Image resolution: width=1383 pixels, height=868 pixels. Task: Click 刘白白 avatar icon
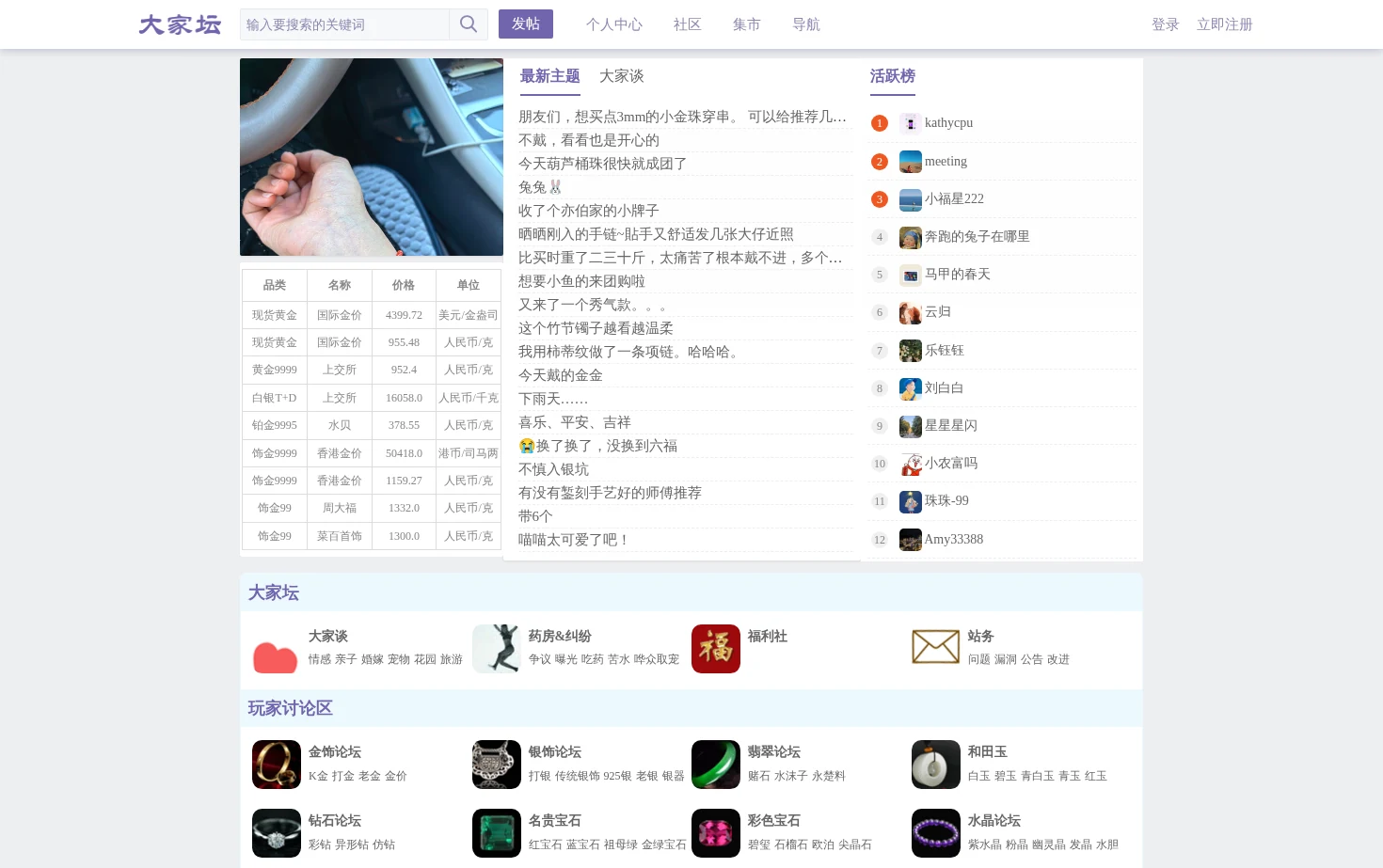point(910,388)
